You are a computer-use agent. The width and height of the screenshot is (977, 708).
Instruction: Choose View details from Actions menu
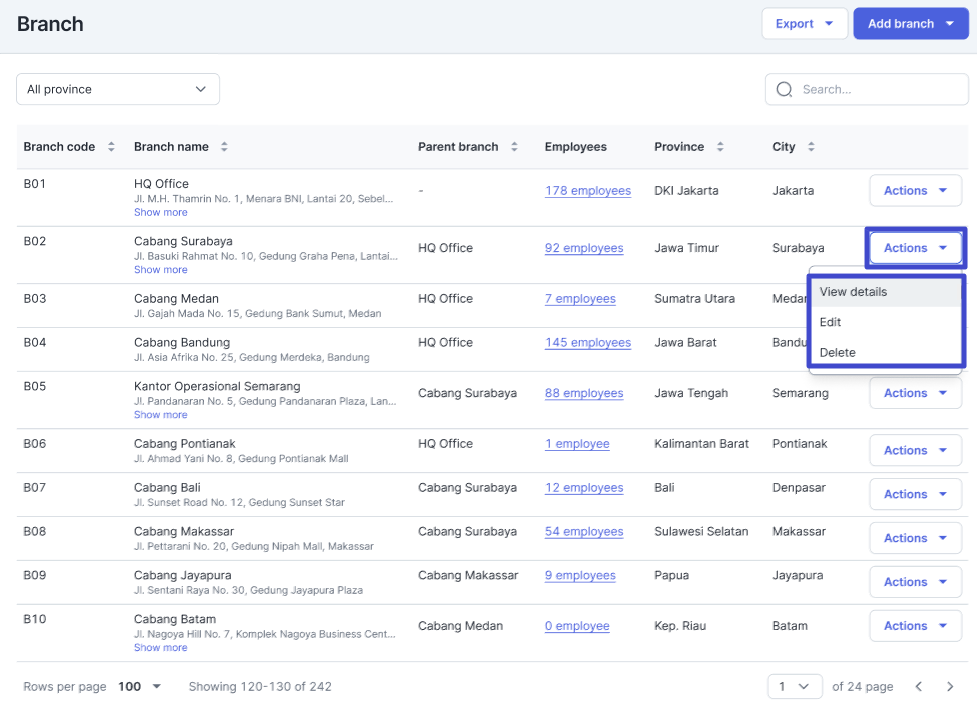[x=885, y=292]
